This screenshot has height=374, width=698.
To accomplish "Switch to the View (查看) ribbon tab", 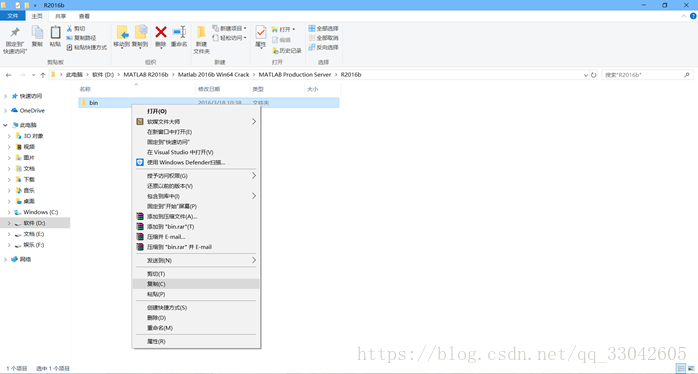I will pos(84,16).
